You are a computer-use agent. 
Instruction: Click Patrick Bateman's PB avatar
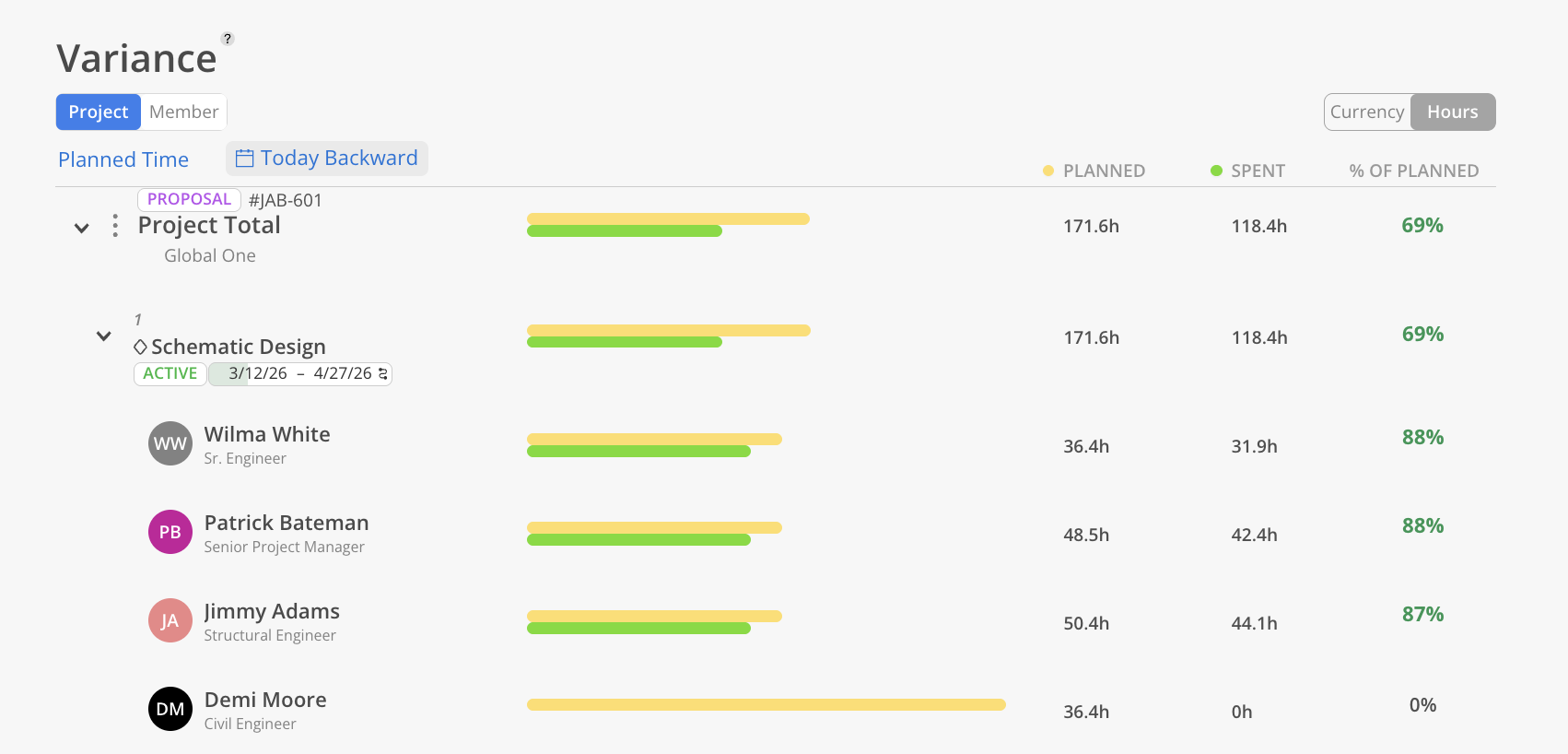click(170, 532)
